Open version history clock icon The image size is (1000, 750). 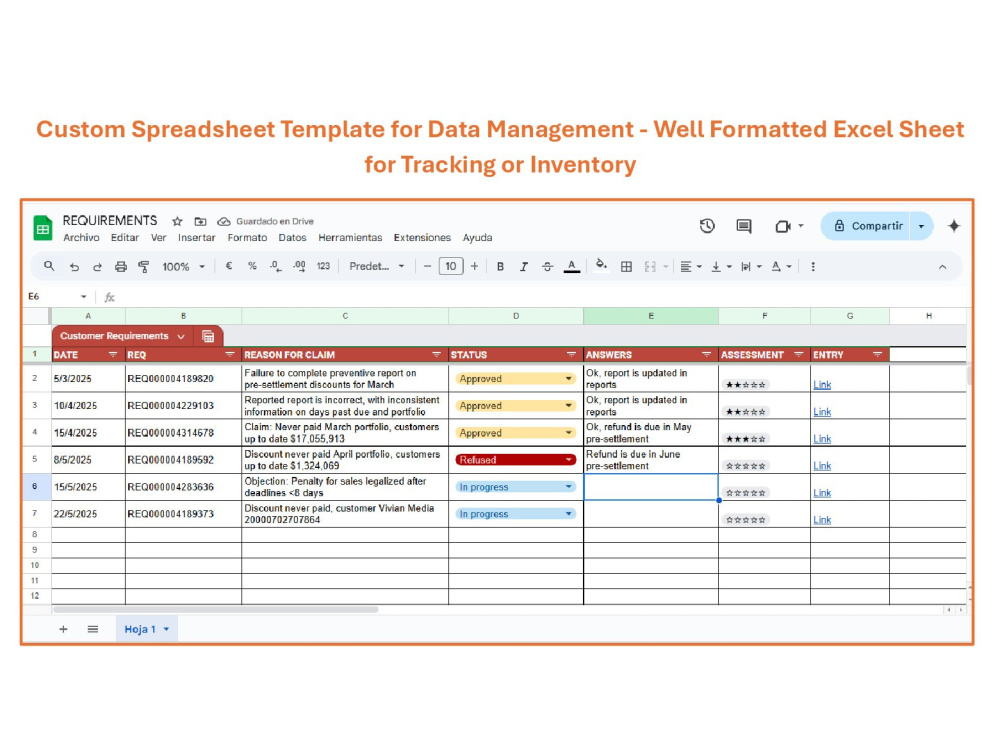coord(707,226)
